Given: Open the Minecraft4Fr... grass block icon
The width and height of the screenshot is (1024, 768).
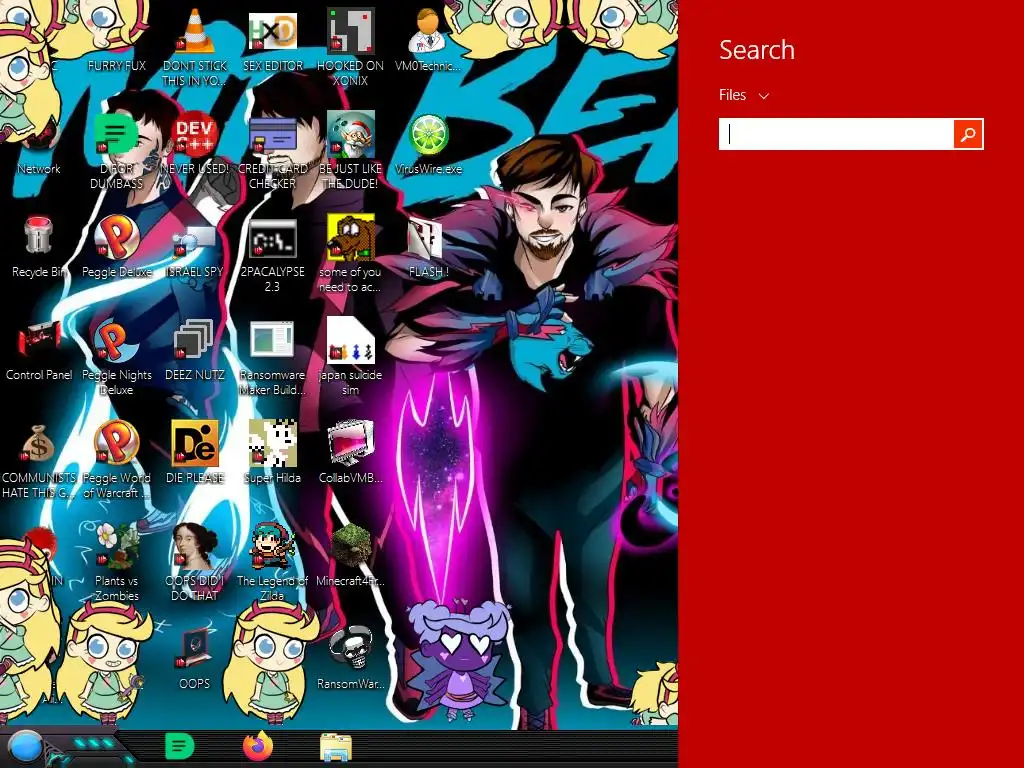Looking at the screenshot, I should [x=351, y=546].
